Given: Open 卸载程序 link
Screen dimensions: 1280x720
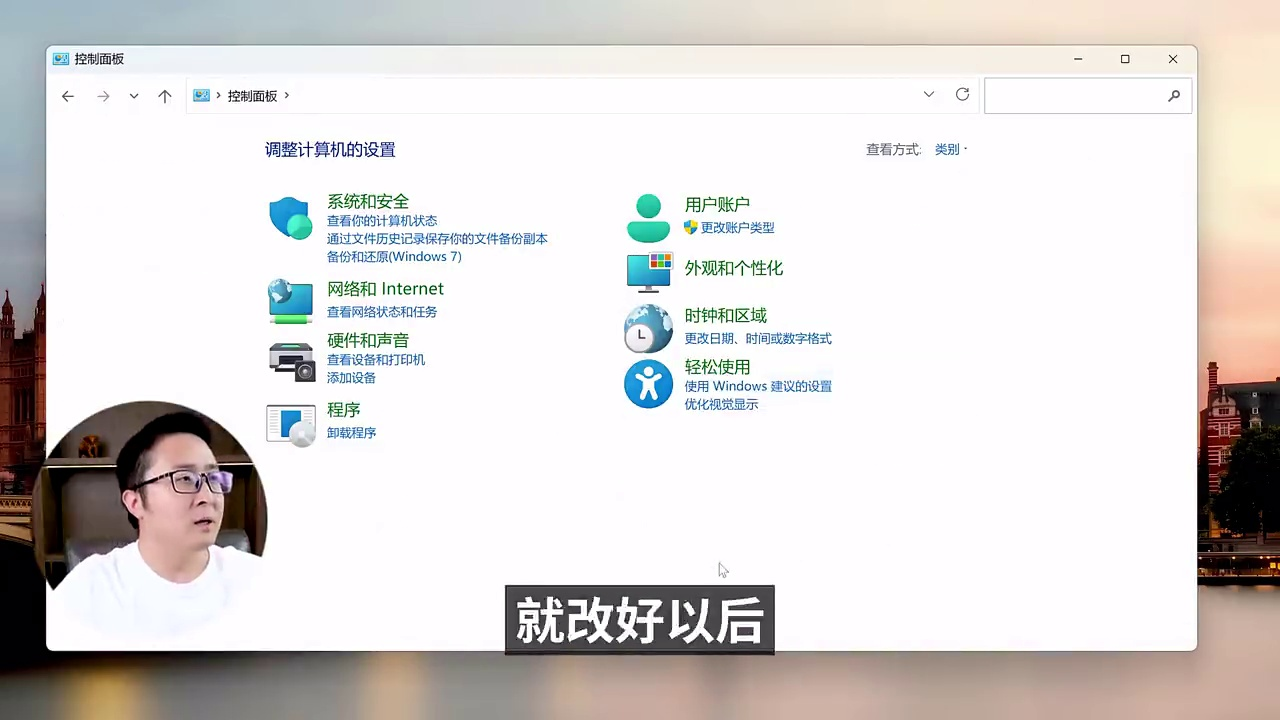Looking at the screenshot, I should click(351, 433).
